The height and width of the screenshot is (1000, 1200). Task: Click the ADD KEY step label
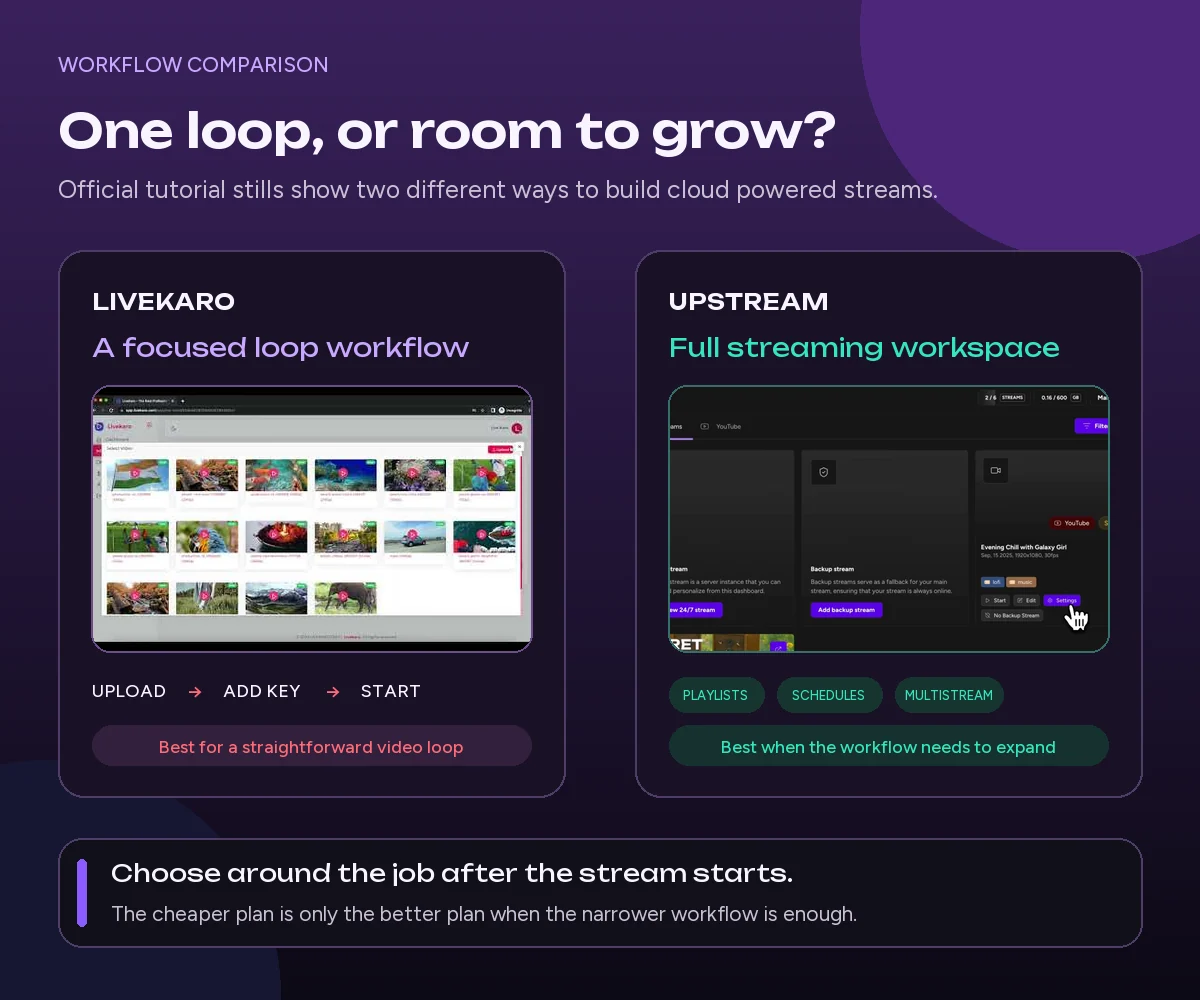point(262,691)
